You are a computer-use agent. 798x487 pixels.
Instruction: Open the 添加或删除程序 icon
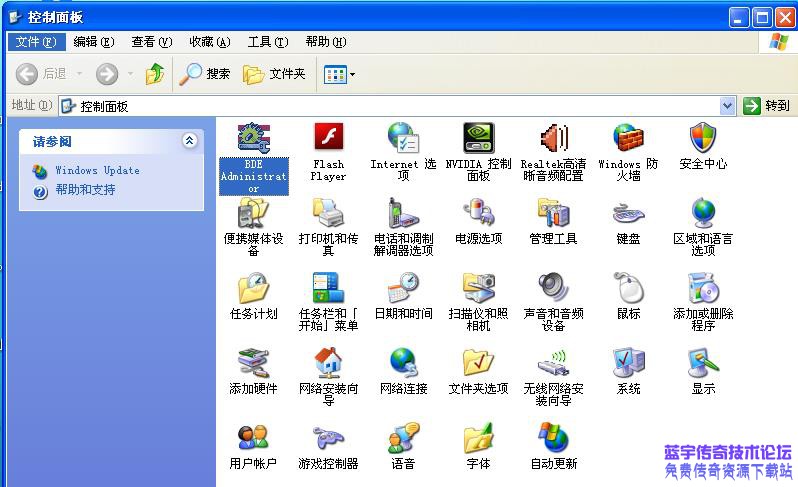[703, 289]
